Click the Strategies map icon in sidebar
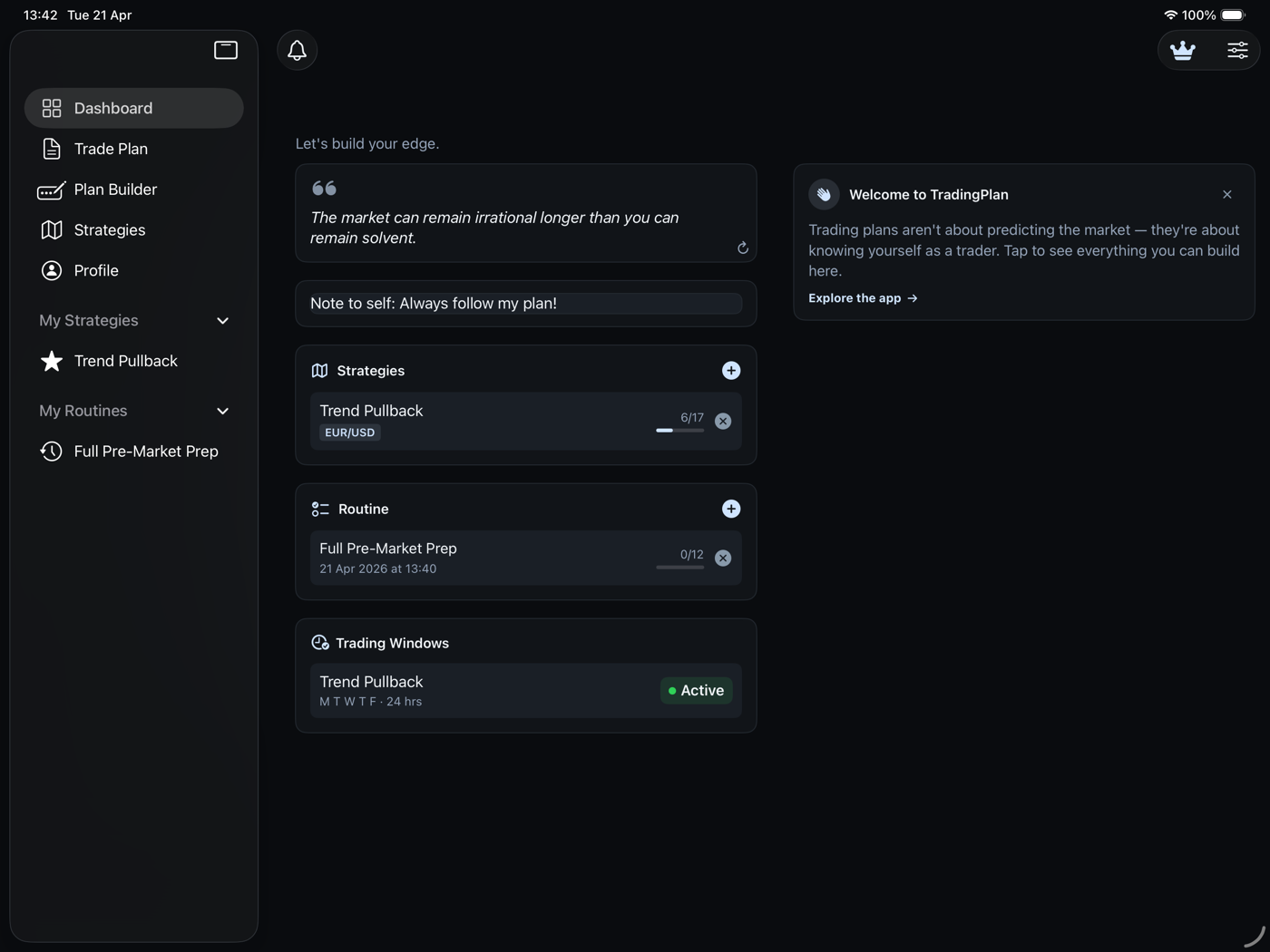This screenshot has width=1270, height=952. coord(52,230)
